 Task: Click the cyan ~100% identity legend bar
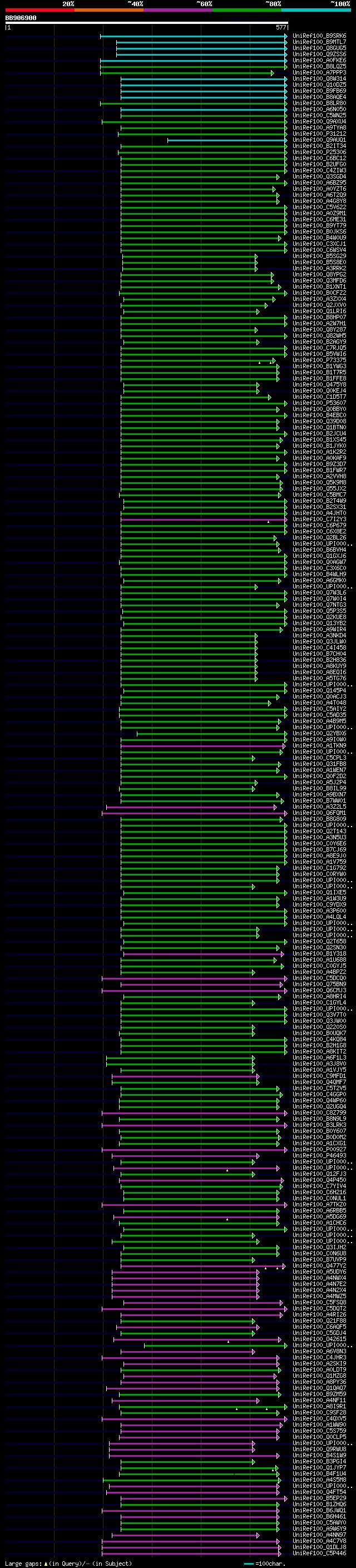(x=317, y=11)
